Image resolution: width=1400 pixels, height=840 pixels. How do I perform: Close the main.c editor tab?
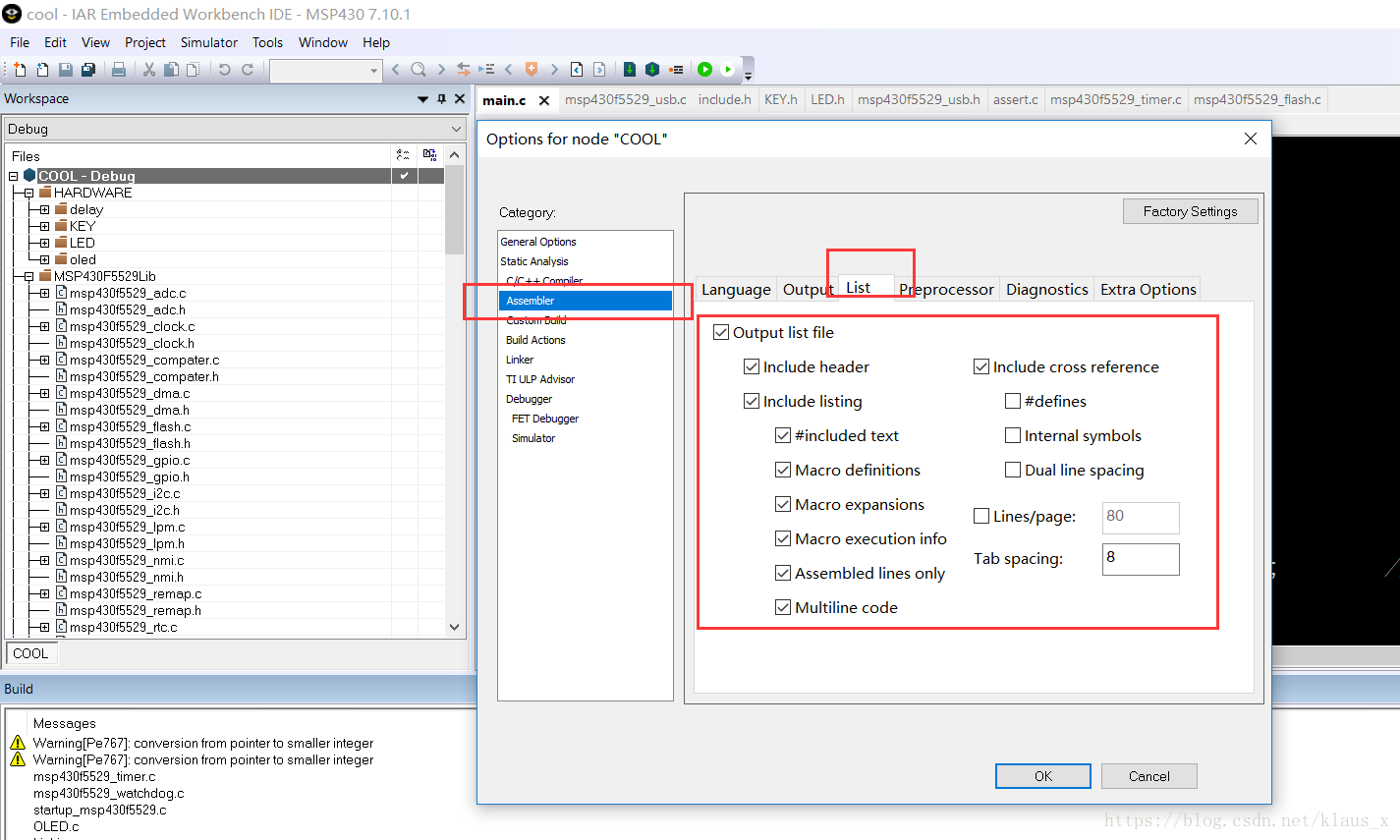(x=544, y=100)
